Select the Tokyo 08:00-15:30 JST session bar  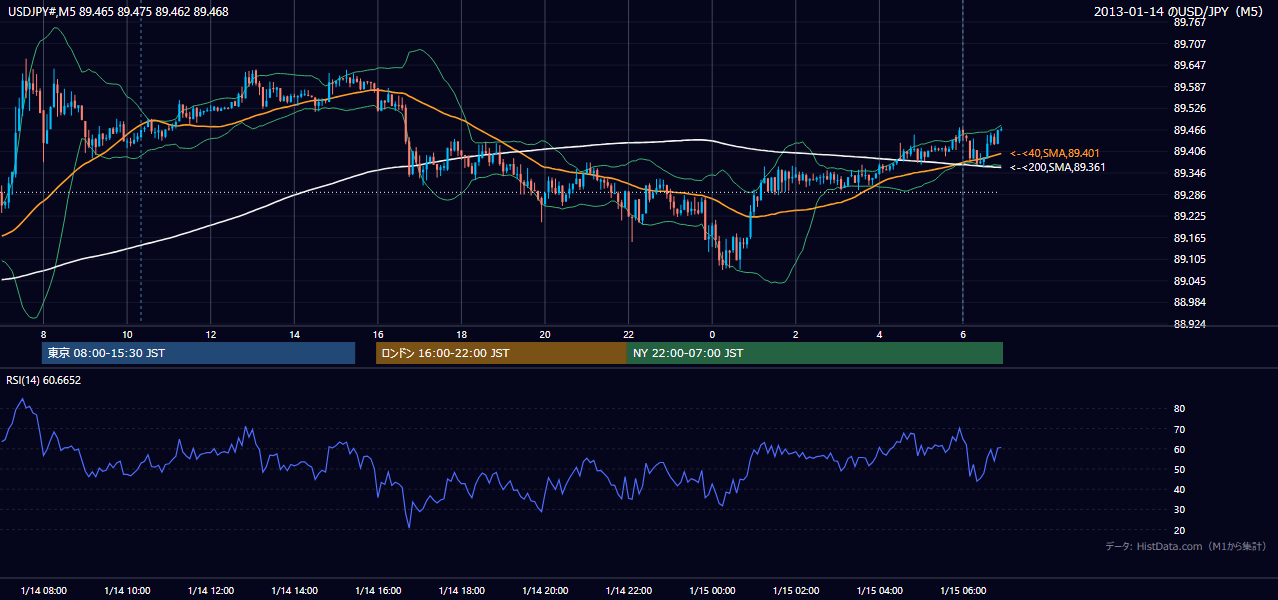tap(199, 353)
